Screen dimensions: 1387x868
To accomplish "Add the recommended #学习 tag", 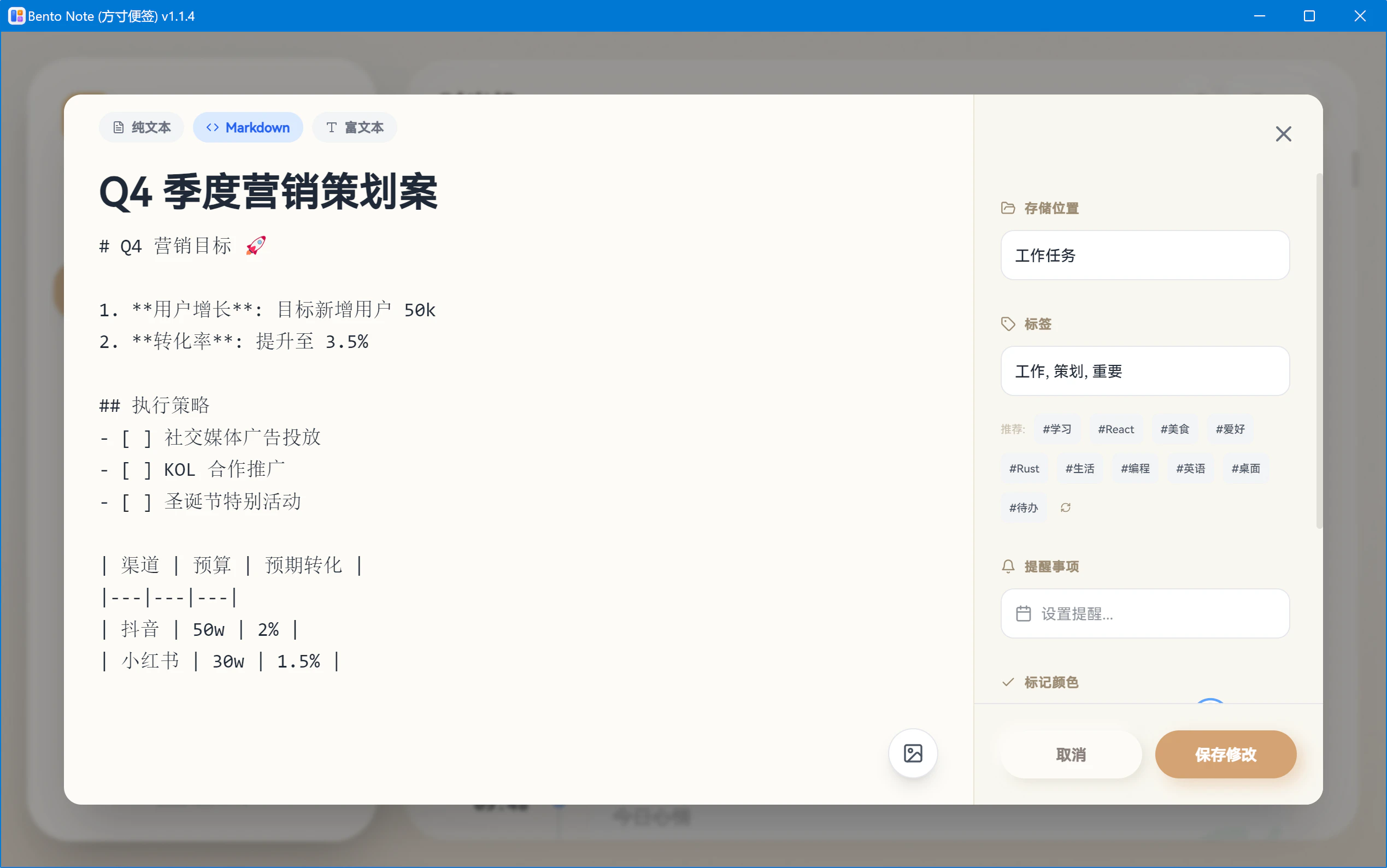I will tap(1057, 429).
